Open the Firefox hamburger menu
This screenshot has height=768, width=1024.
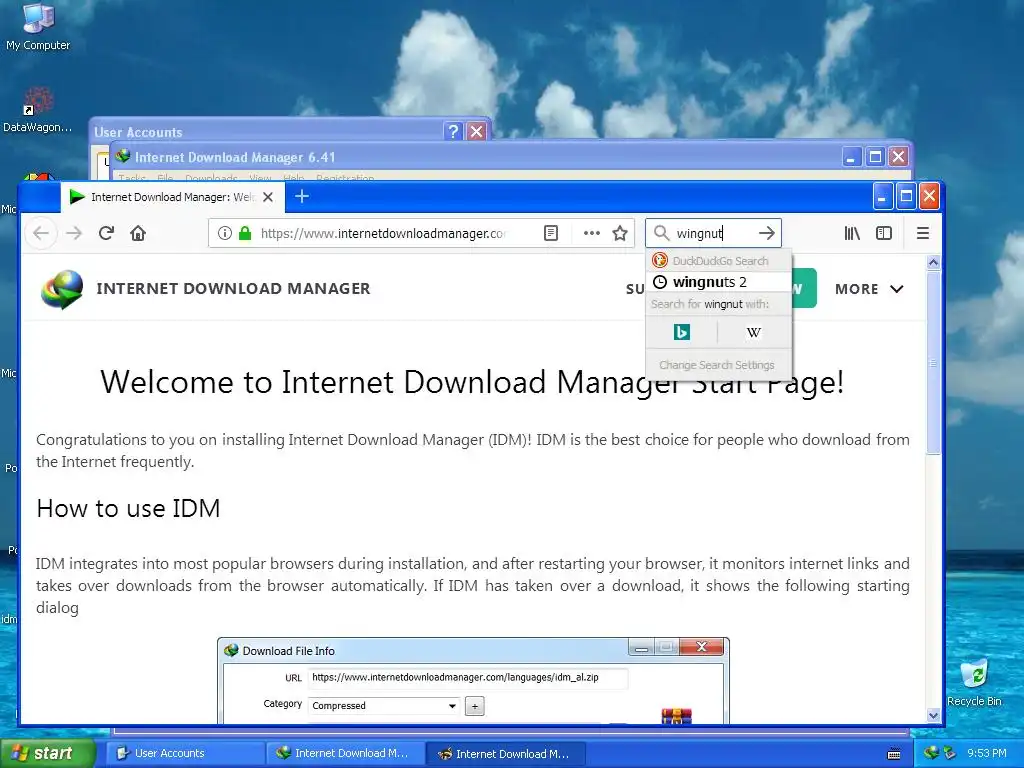pyautogui.click(x=922, y=233)
